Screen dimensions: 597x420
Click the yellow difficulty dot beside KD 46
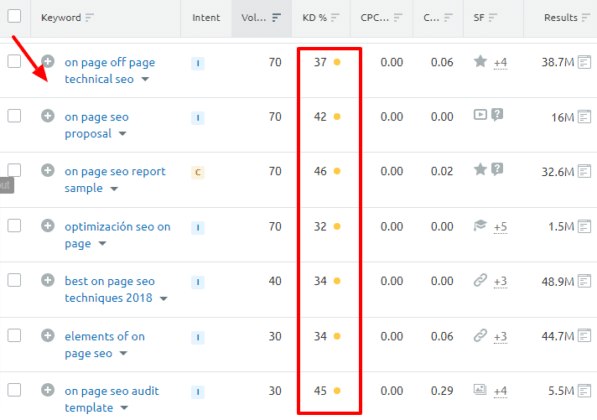(x=337, y=171)
